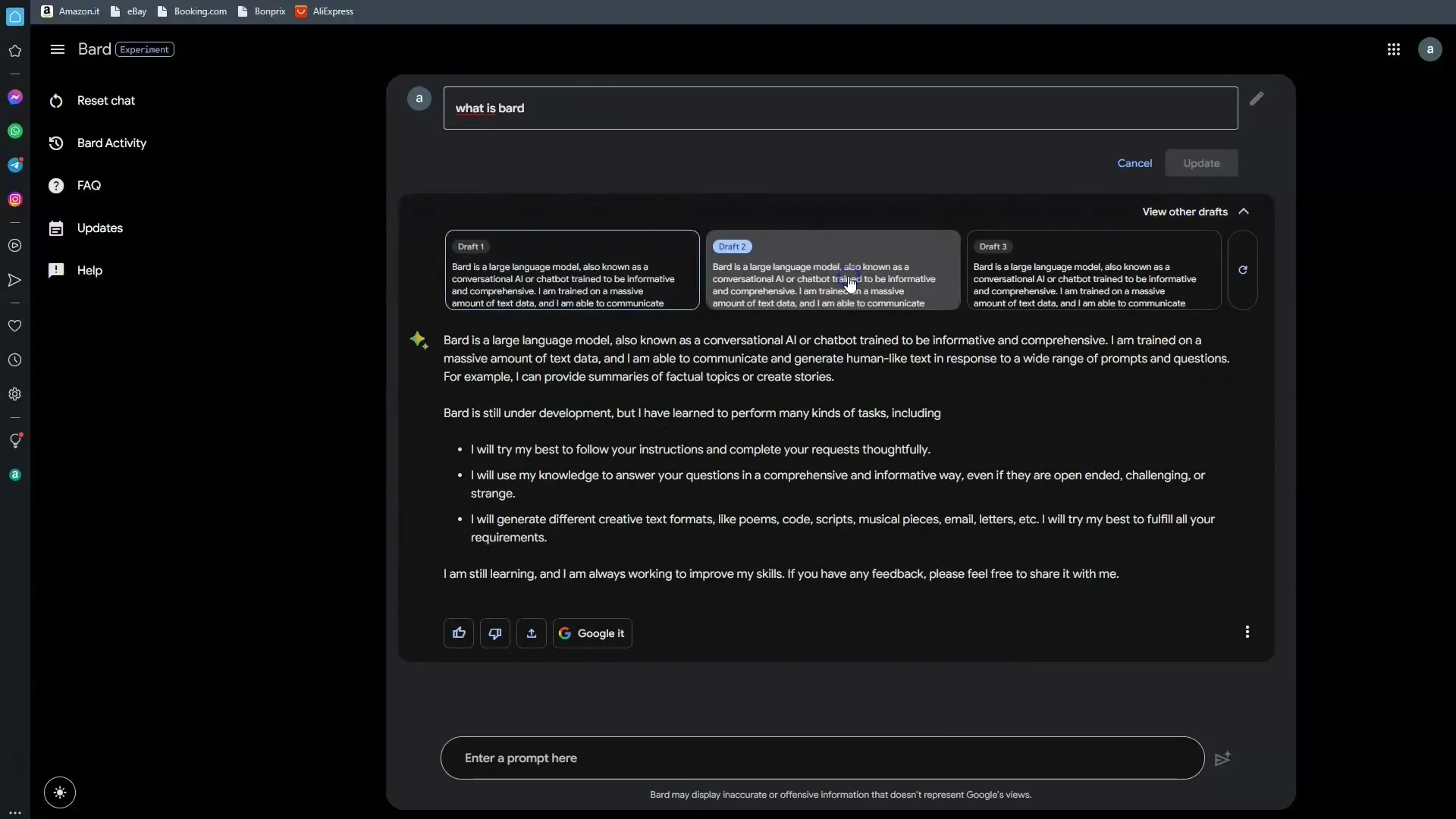
Task: Collapse View other drafts
Action: (1196, 212)
